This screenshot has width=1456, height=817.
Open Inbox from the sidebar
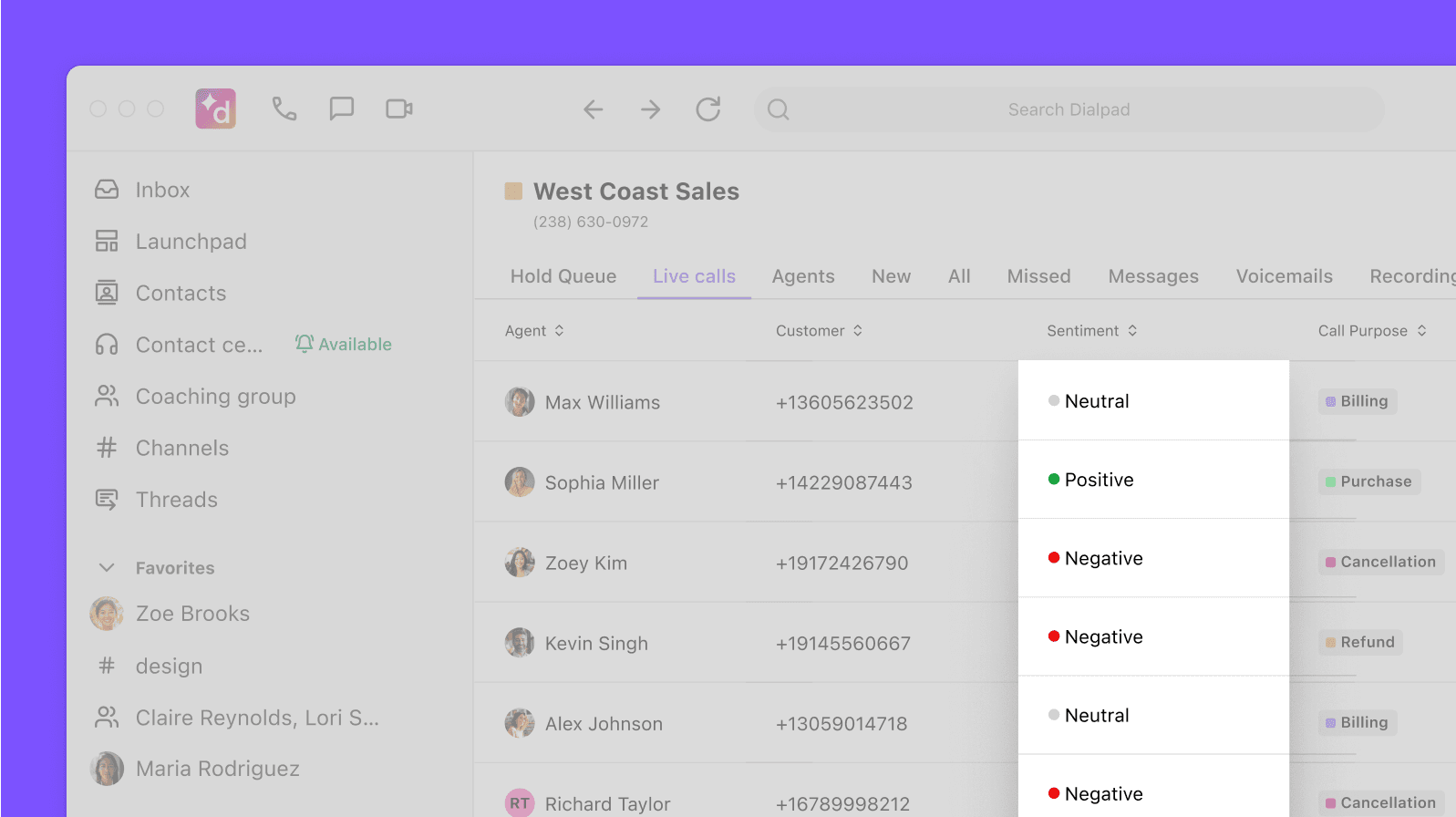162,190
